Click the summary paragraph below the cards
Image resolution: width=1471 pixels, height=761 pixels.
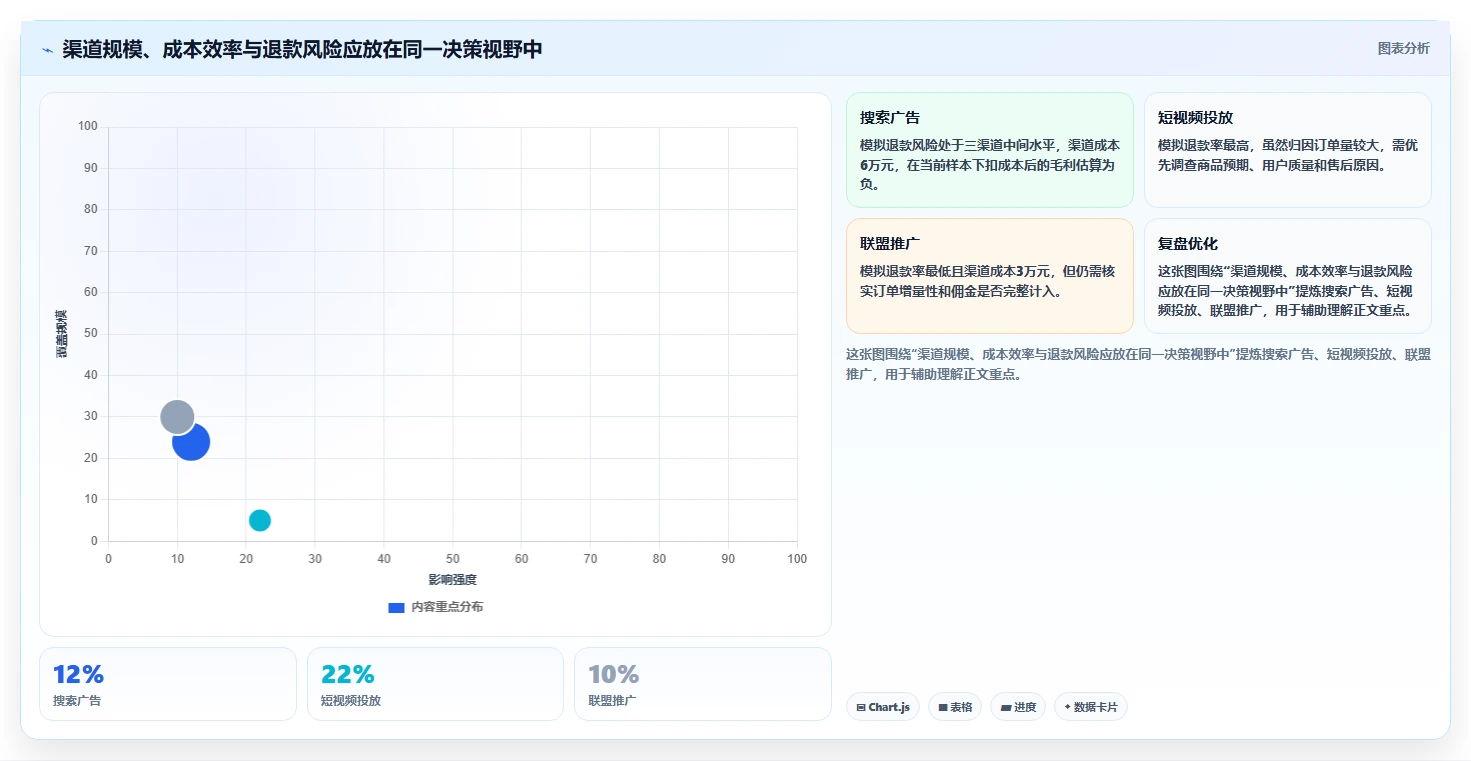1138,364
